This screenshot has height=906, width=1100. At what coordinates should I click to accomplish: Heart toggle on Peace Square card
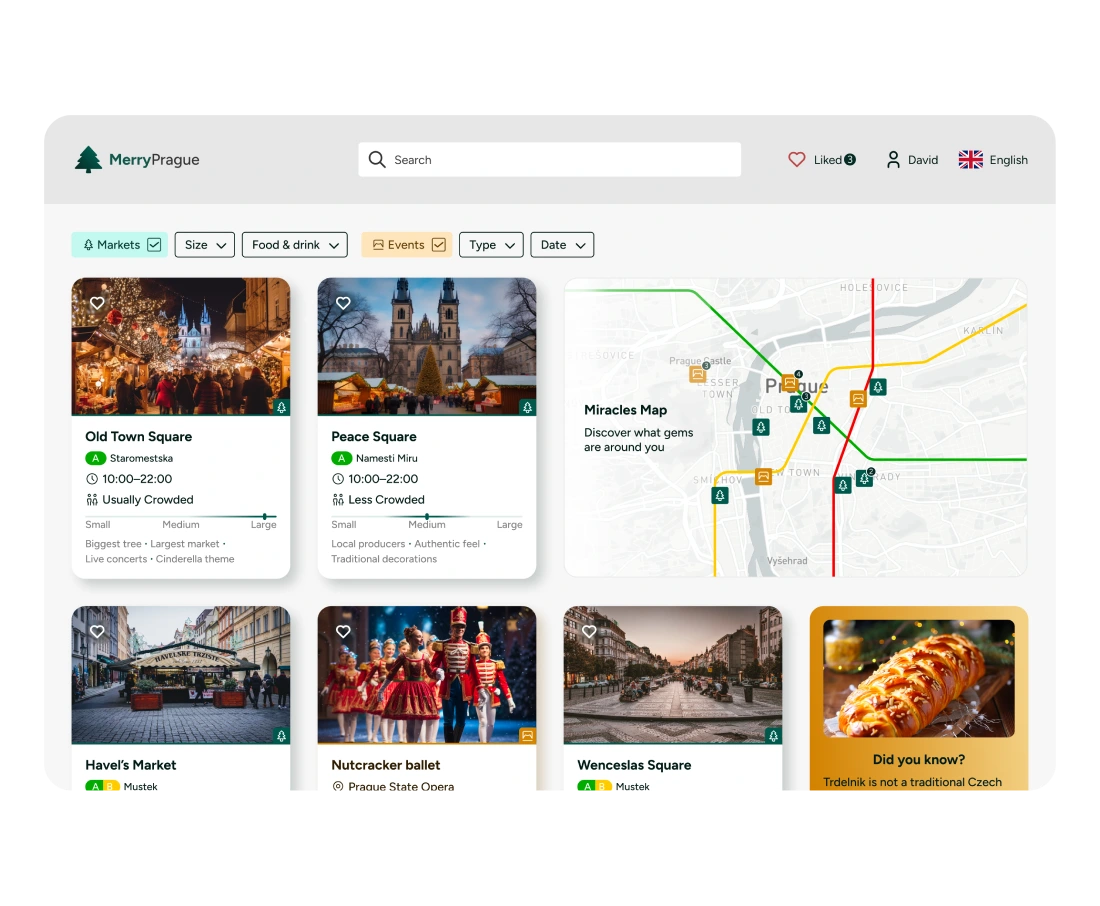343,303
